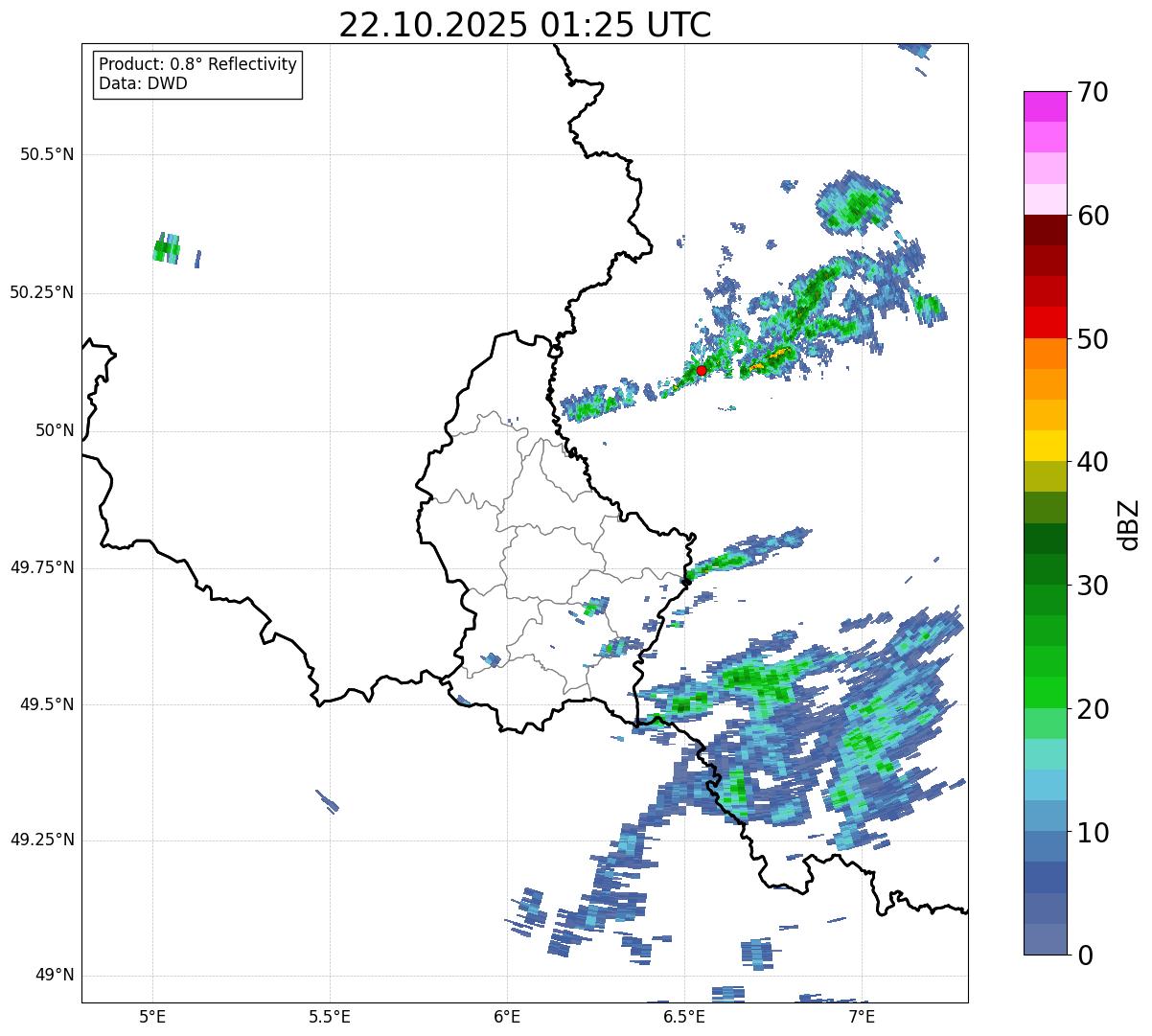Pick the olive swatch just below 40 dBZ
The image size is (1152, 1036).
point(1046,476)
